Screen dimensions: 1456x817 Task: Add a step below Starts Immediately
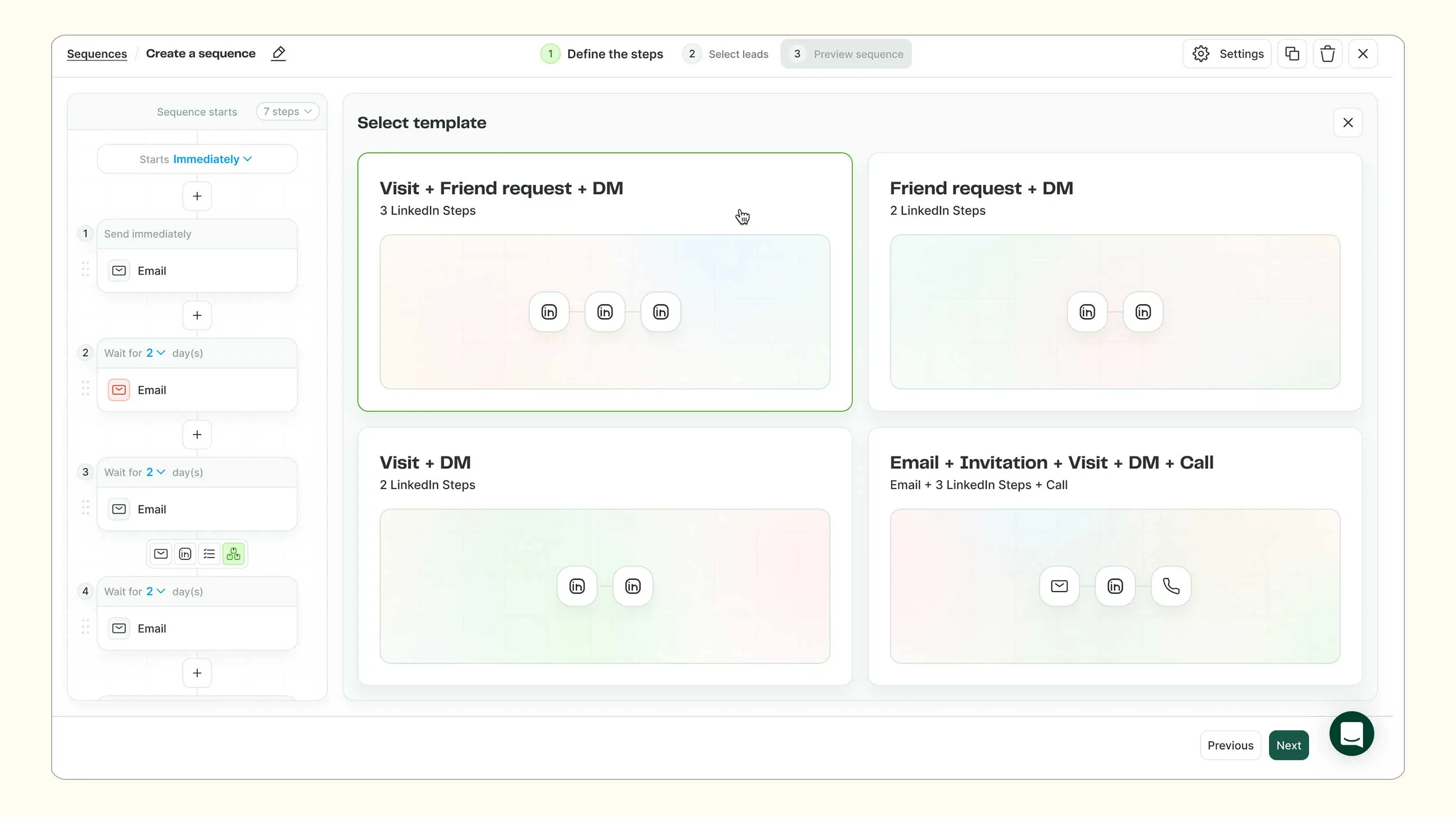[x=197, y=196]
